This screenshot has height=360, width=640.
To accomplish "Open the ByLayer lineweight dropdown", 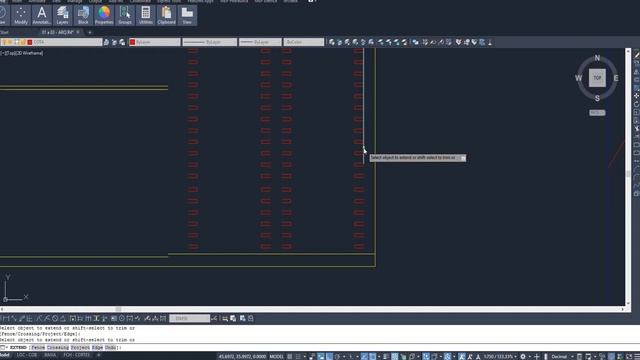I will click(260, 42).
